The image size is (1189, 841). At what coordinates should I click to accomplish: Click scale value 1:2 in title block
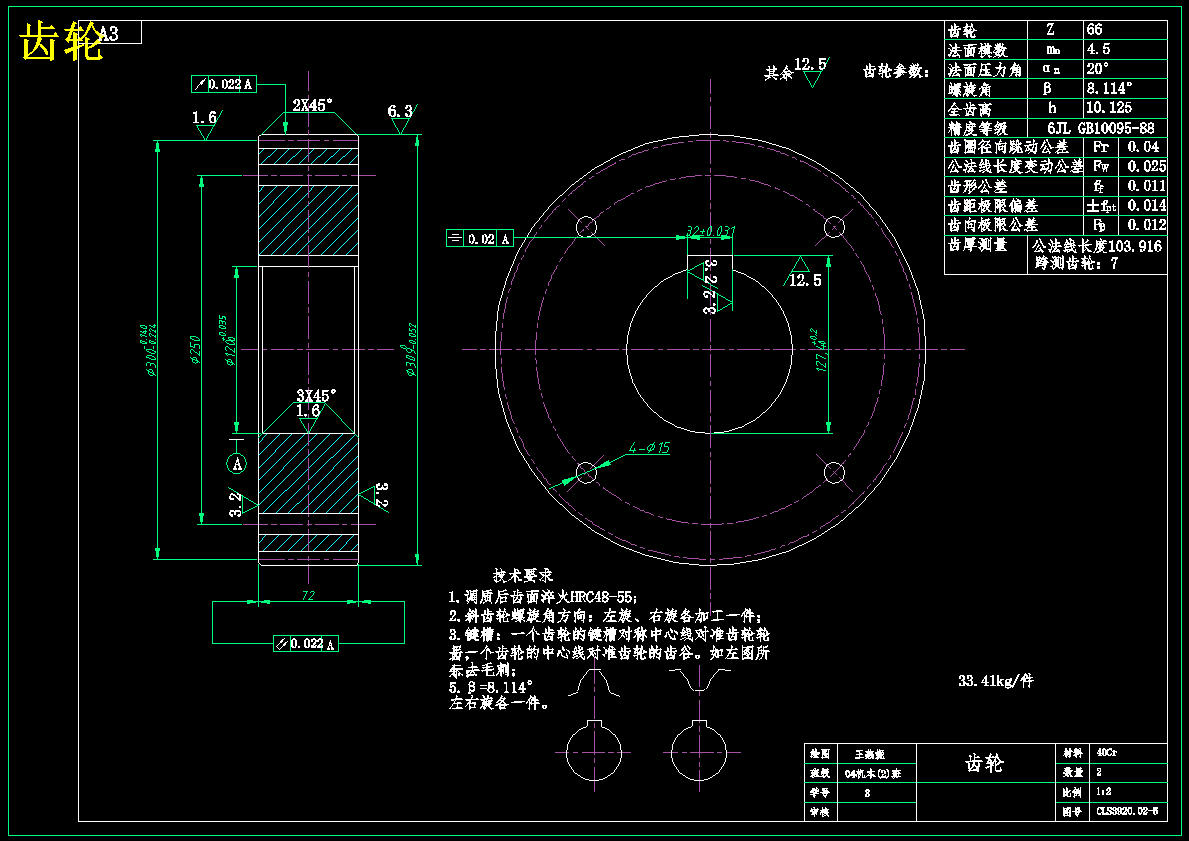coord(1103,792)
